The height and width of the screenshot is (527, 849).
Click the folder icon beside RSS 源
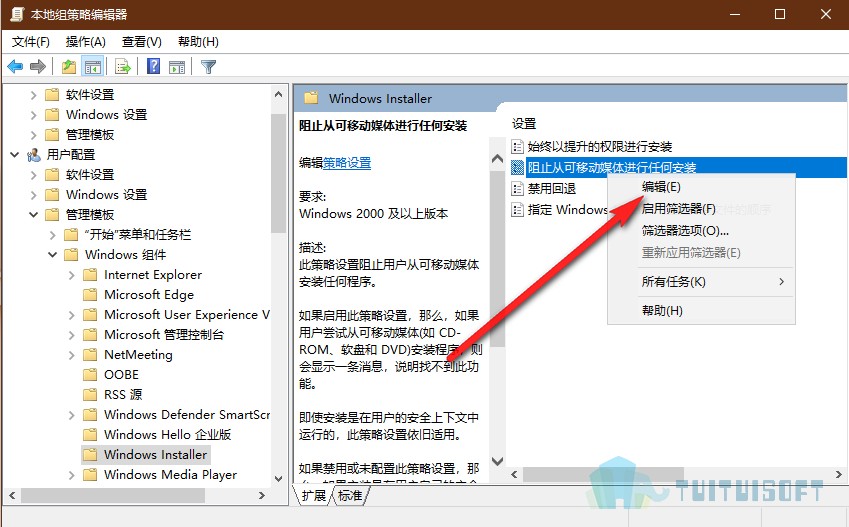click(90, 394)
